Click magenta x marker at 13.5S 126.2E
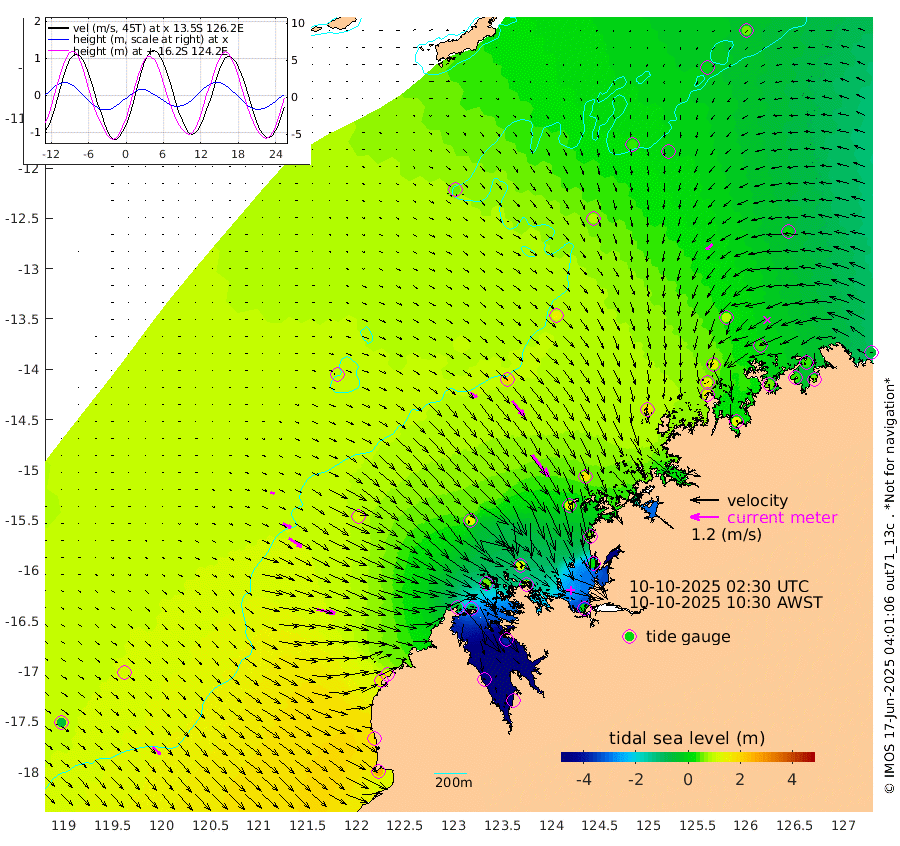 pyautogui.click(x=767, y=320)
